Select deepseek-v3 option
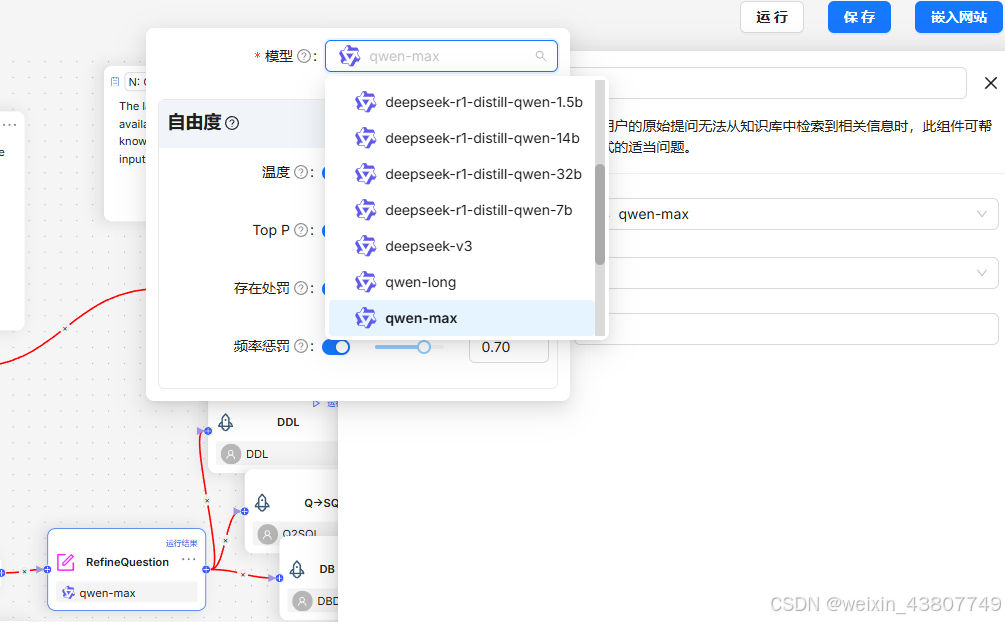The width and height of the screenshot is (1005, 622). click(461, 246)
